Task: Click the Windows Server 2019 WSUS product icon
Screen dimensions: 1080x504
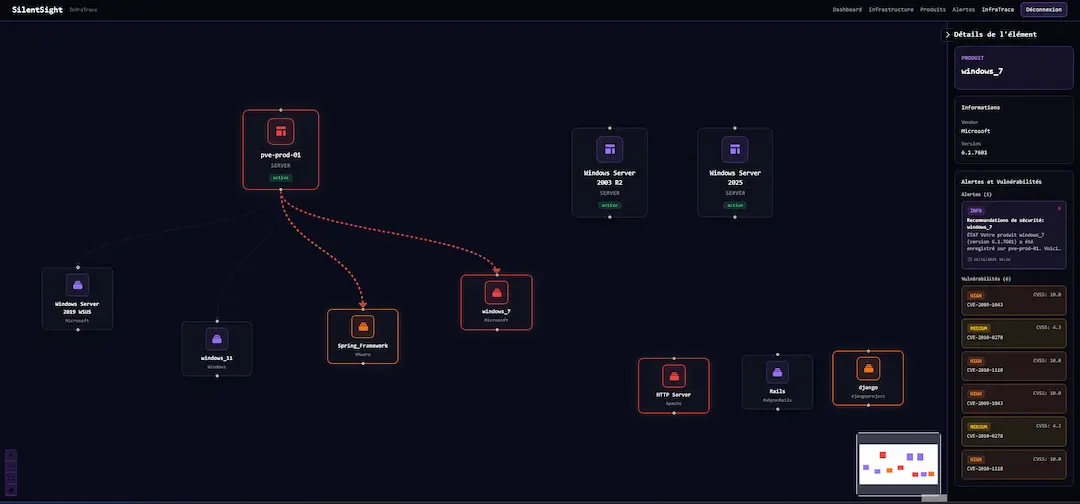Action: (x=78, y=284)
